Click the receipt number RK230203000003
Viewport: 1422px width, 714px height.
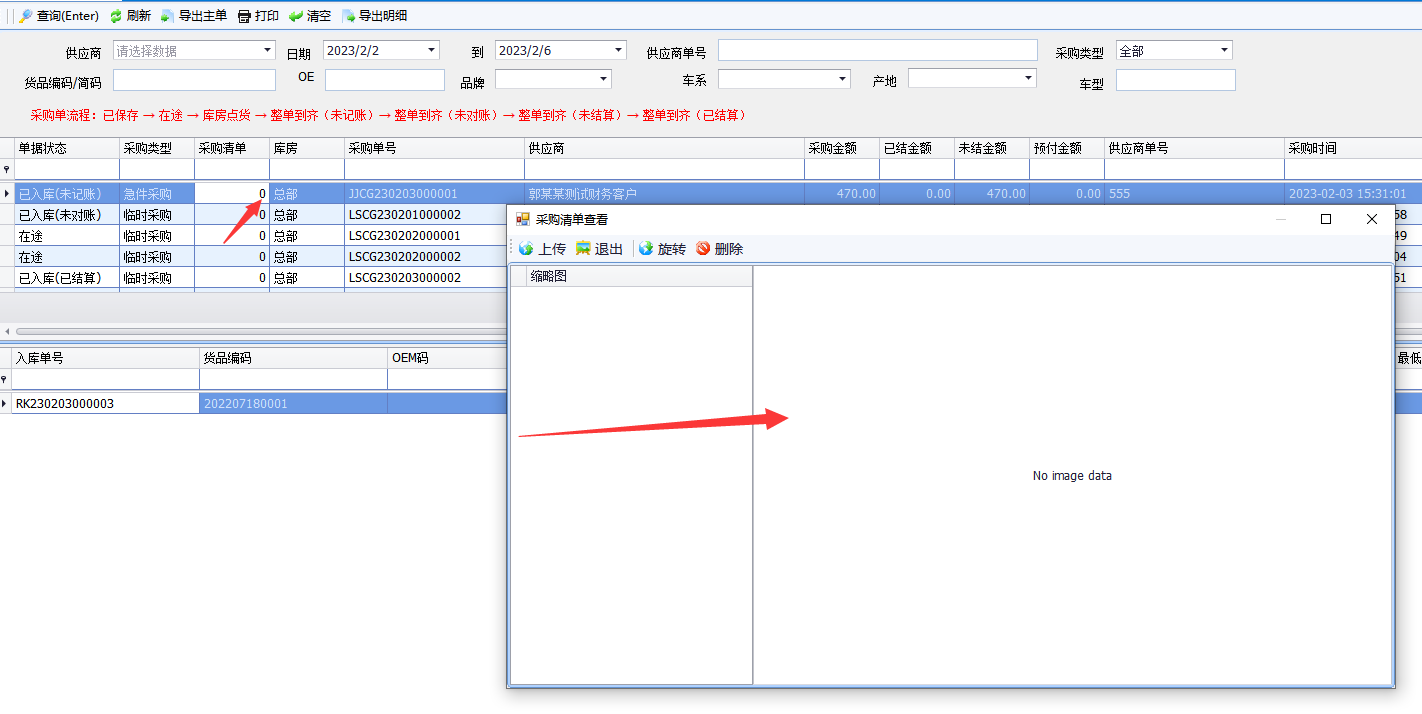[x=65, y=404]
